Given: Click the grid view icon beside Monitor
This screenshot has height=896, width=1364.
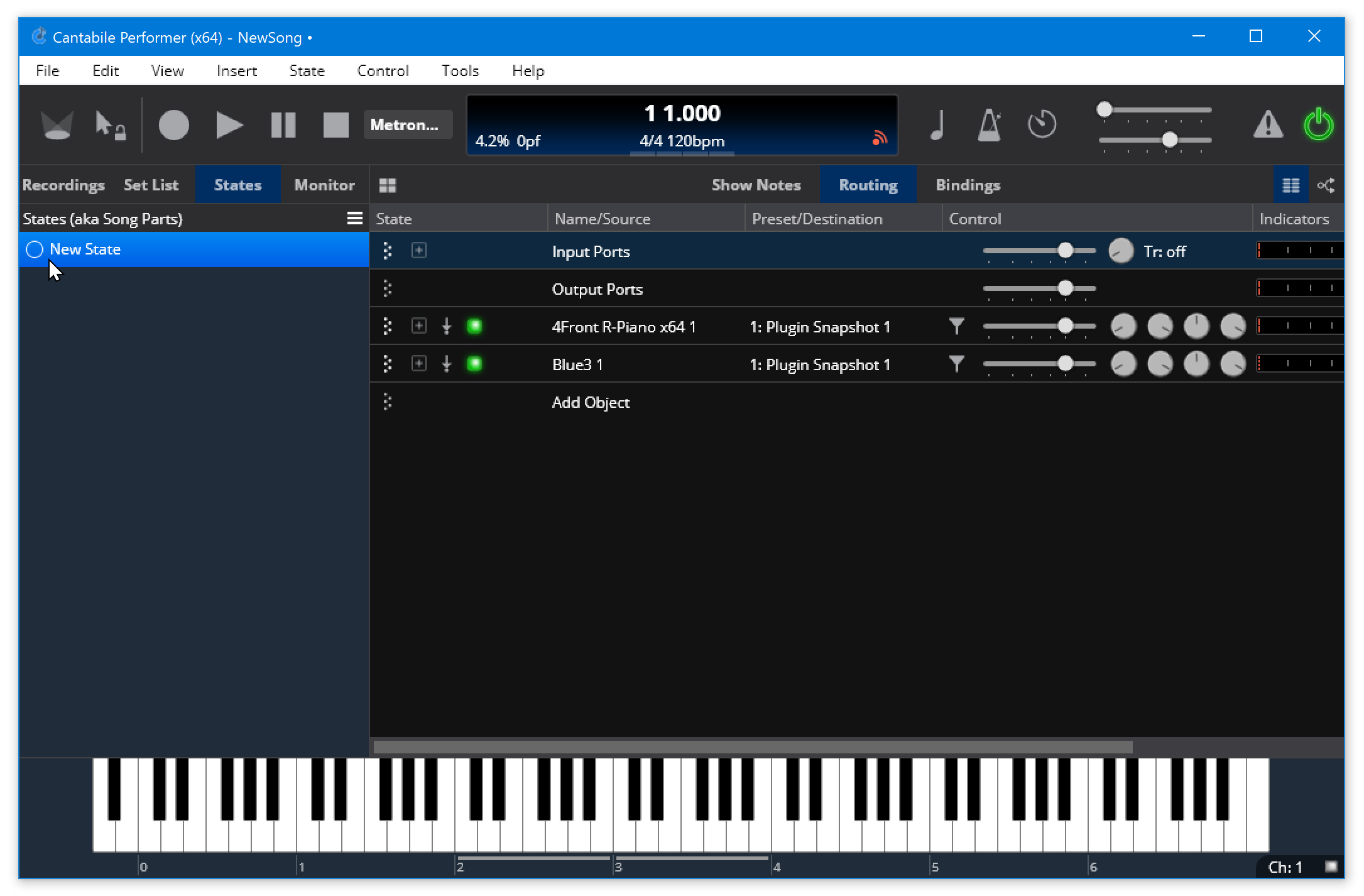Looking at the screenshot, I should coord(388,185).
